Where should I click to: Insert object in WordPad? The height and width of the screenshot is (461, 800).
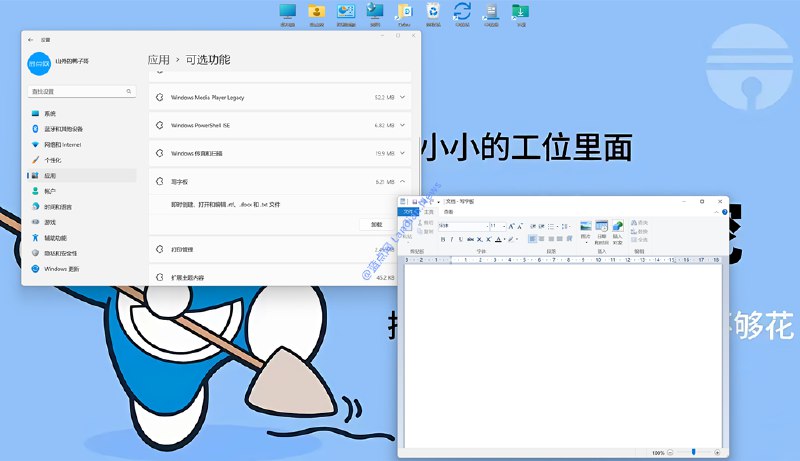(617, 232)
